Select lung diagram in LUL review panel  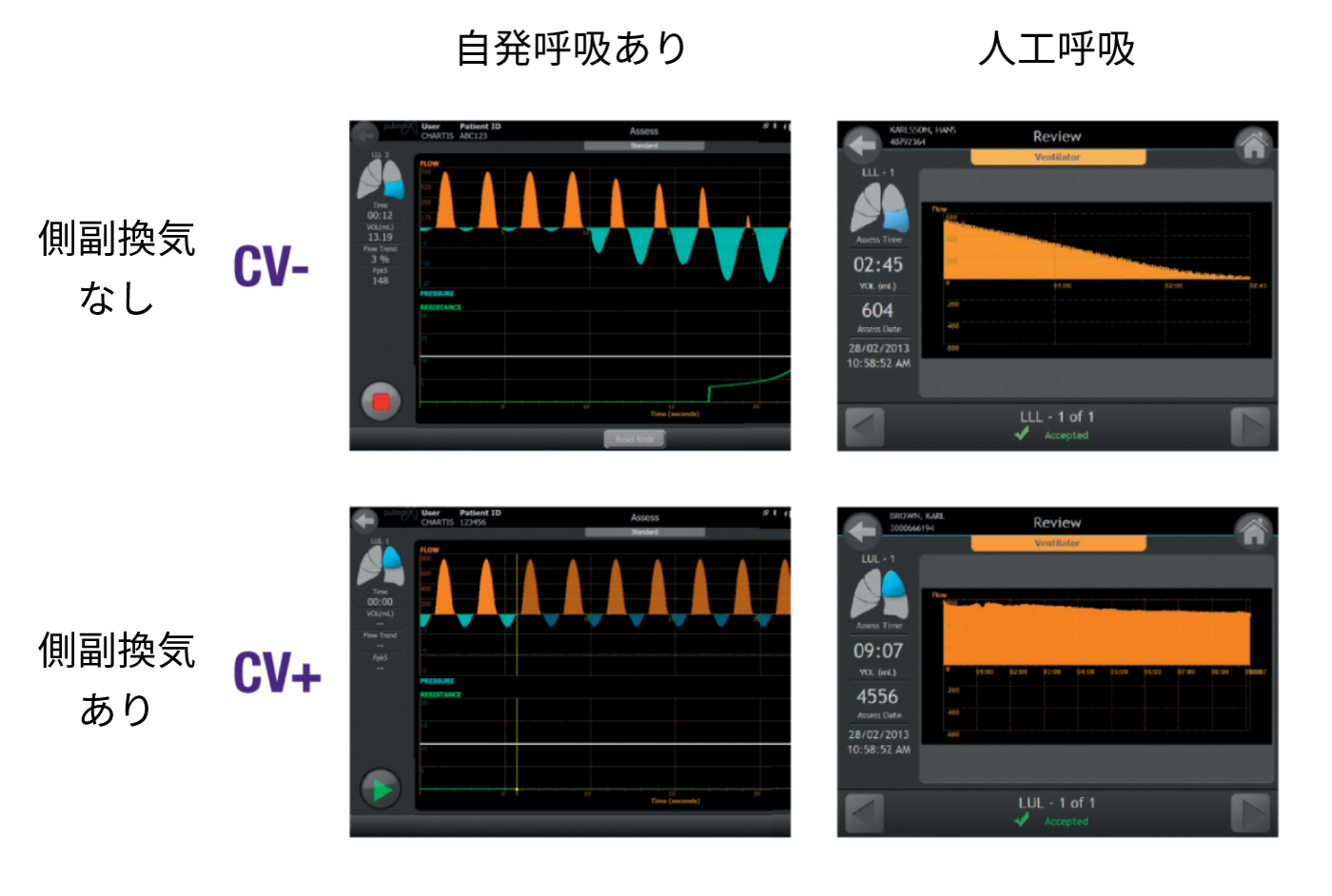879,594
